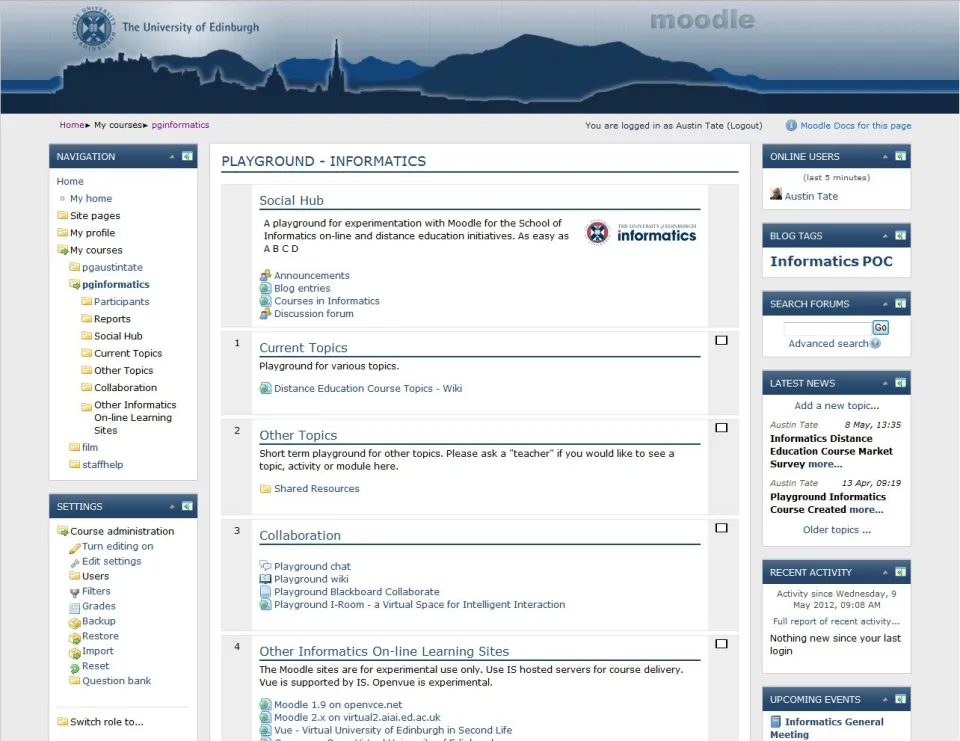This screenshot has width=960, height=741.
Task: Click the Reset icon in Settings
Action: (75, 668)
